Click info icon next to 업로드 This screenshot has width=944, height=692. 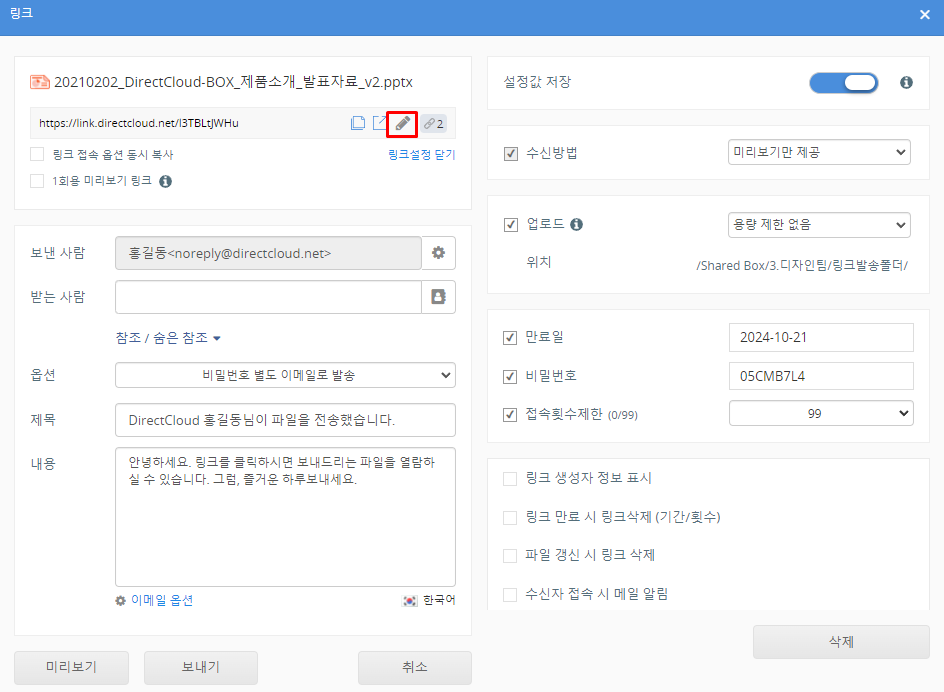click(576, 224)
